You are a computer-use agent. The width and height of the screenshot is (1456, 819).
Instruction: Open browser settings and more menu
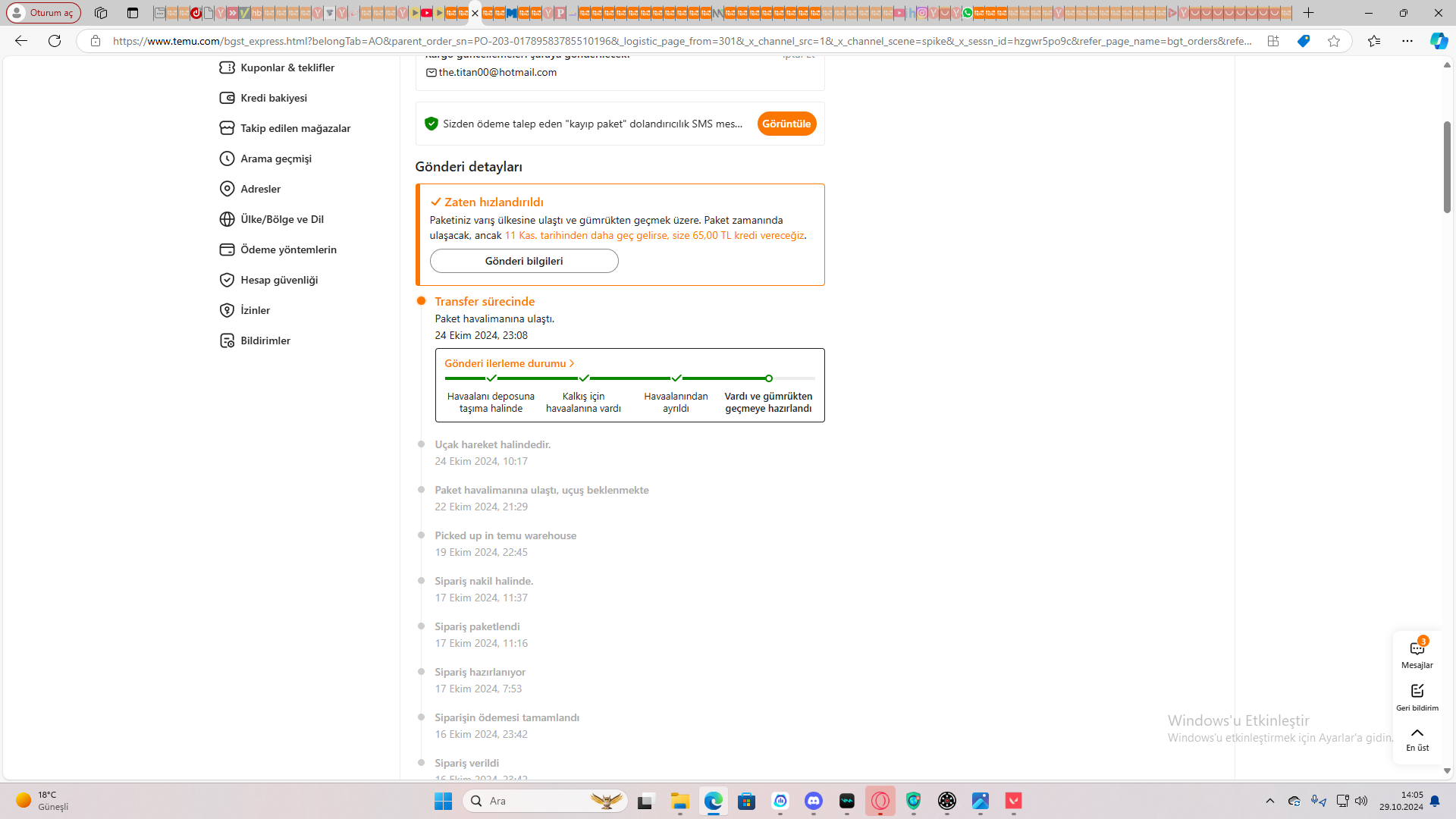[1407, 41]
